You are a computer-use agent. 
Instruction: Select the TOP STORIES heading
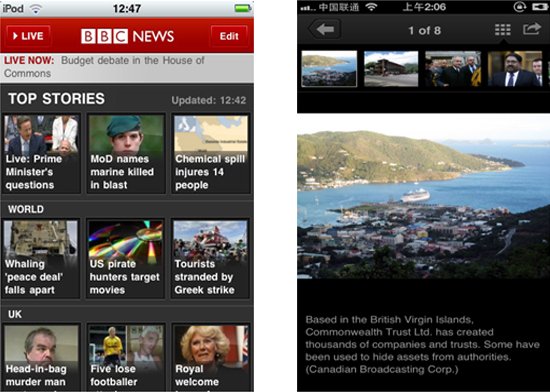pyautogui.click(x=56, y=99)
